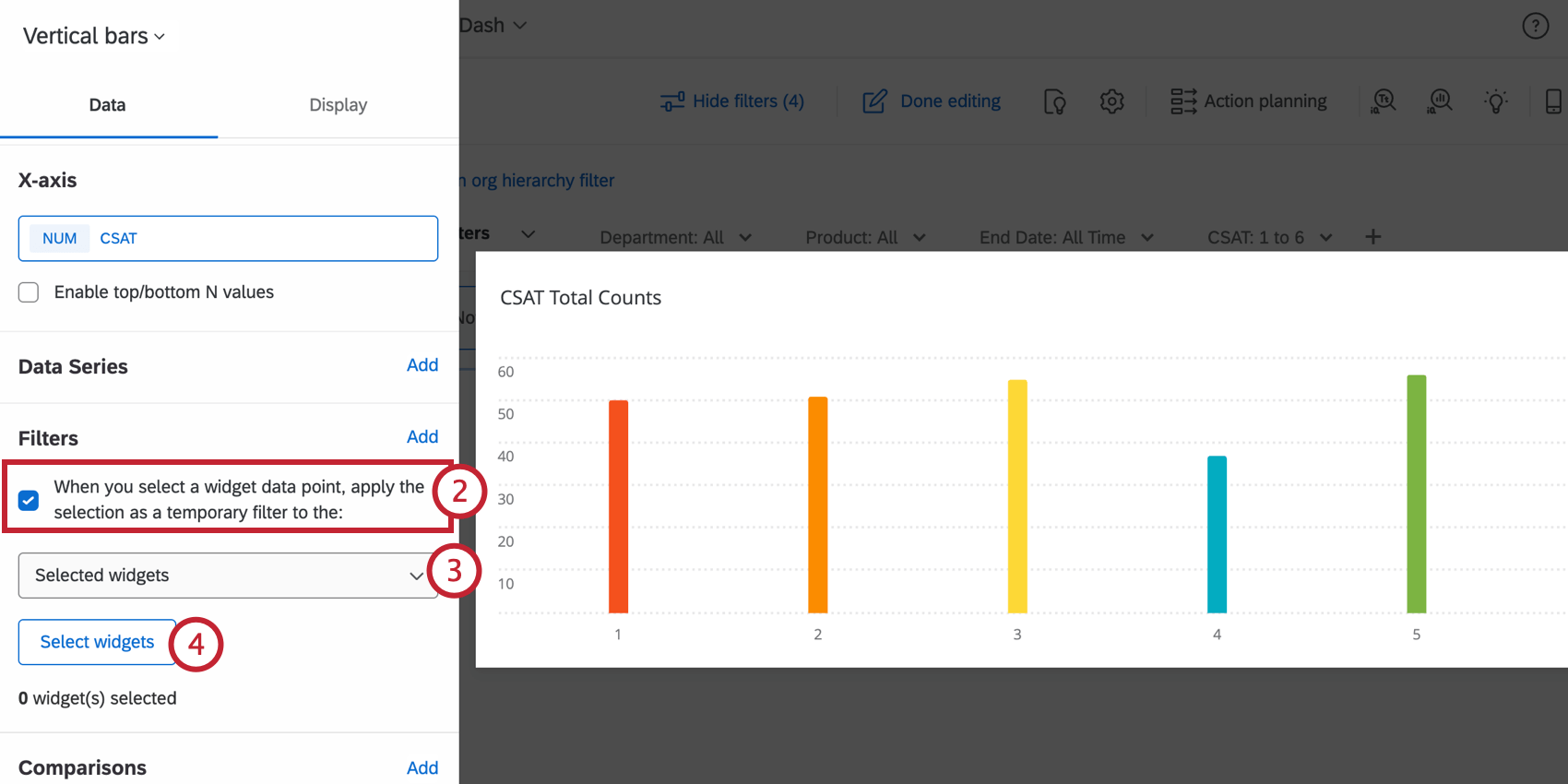Open the page insights lightbulb document icon

click(x=1055, y=101)
